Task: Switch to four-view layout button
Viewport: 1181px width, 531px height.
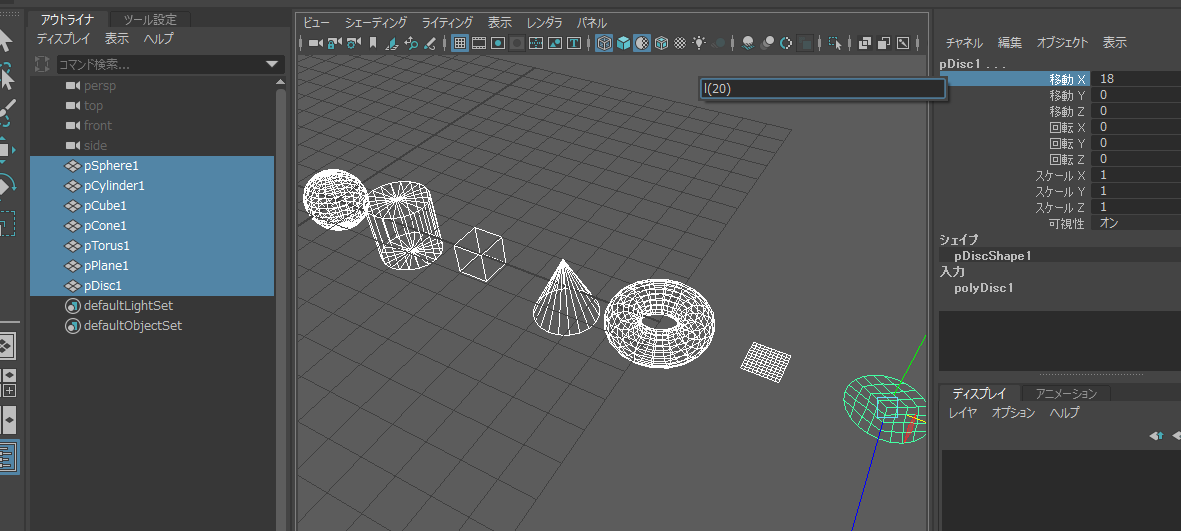Action: (x=8, y=383)
